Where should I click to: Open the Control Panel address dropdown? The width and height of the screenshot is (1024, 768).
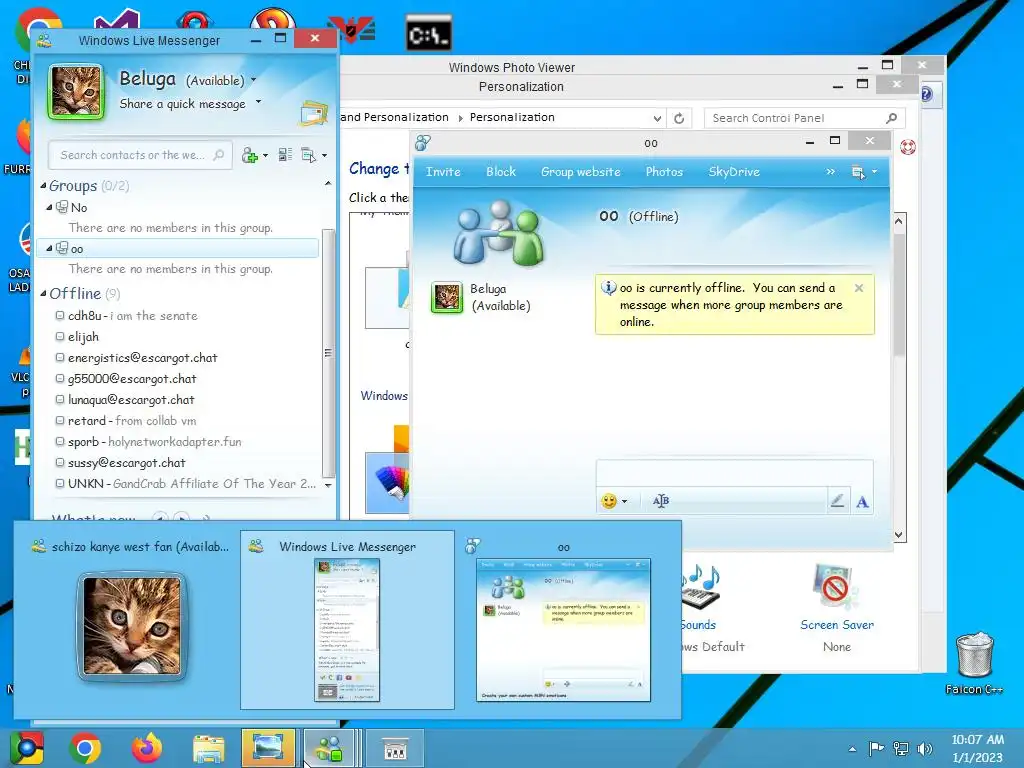[x=657, y=118]
